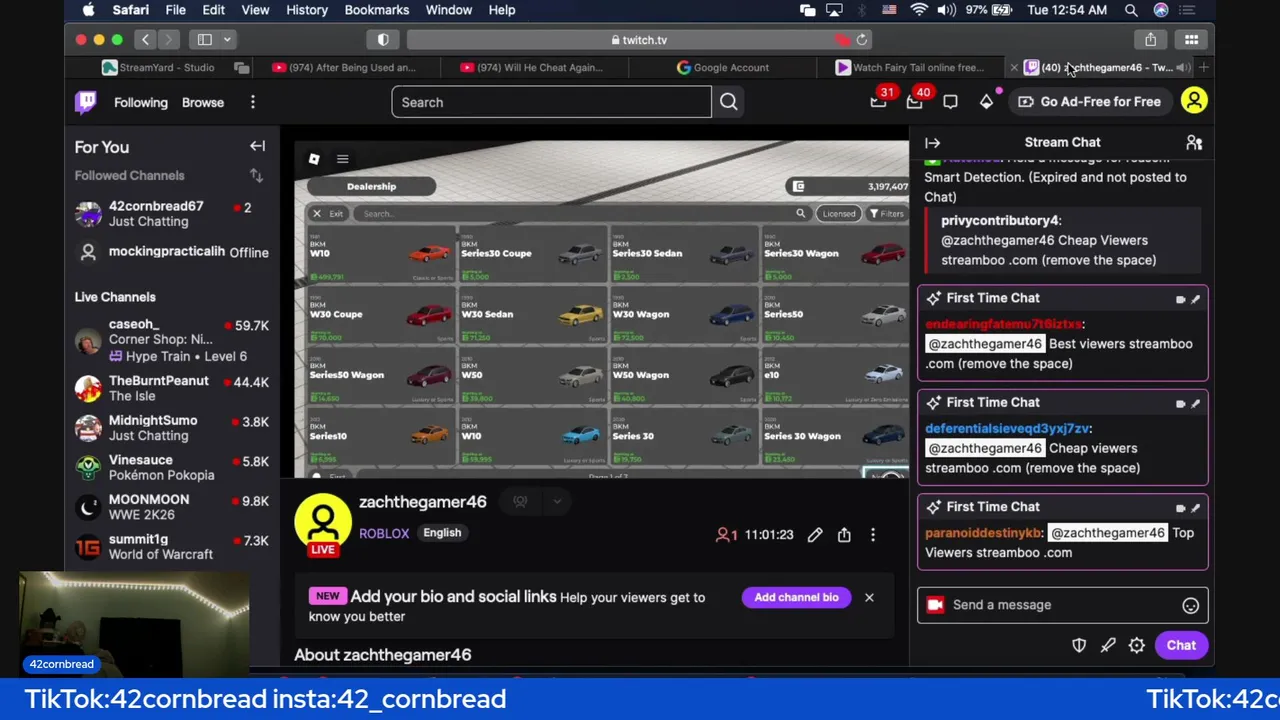Open the 42cornbread67 followed channel
This screenshot has width=1280, height=720.
pos(172,213)
